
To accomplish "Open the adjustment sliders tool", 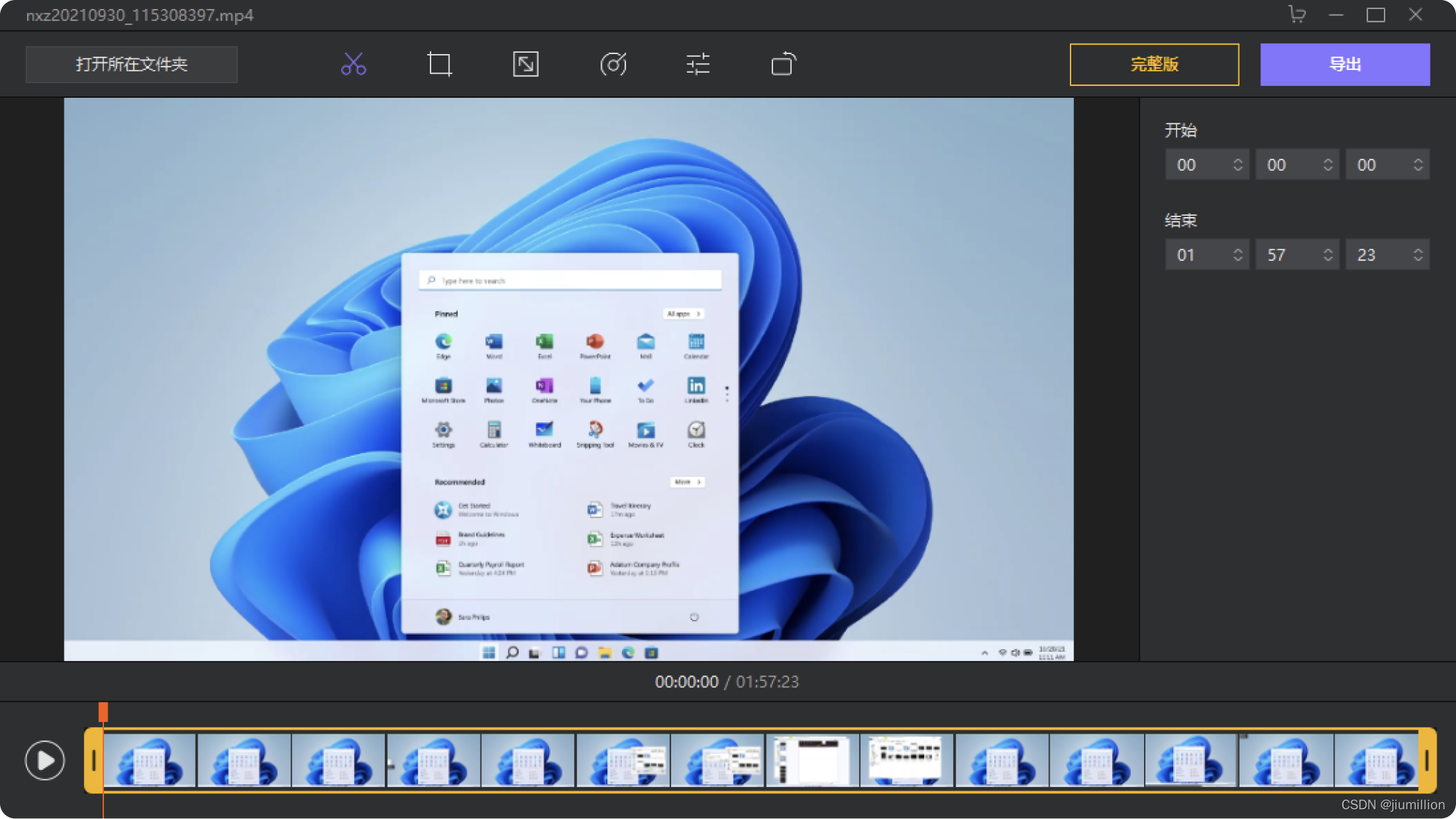I will pyautogui.click(x=697, y=64).
